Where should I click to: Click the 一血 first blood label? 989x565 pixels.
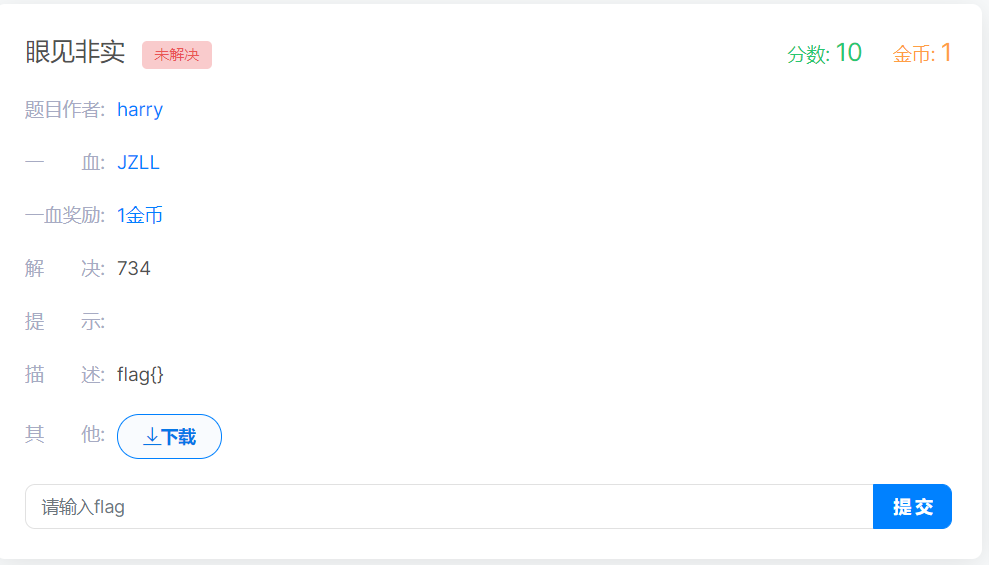tap(65, 163)
